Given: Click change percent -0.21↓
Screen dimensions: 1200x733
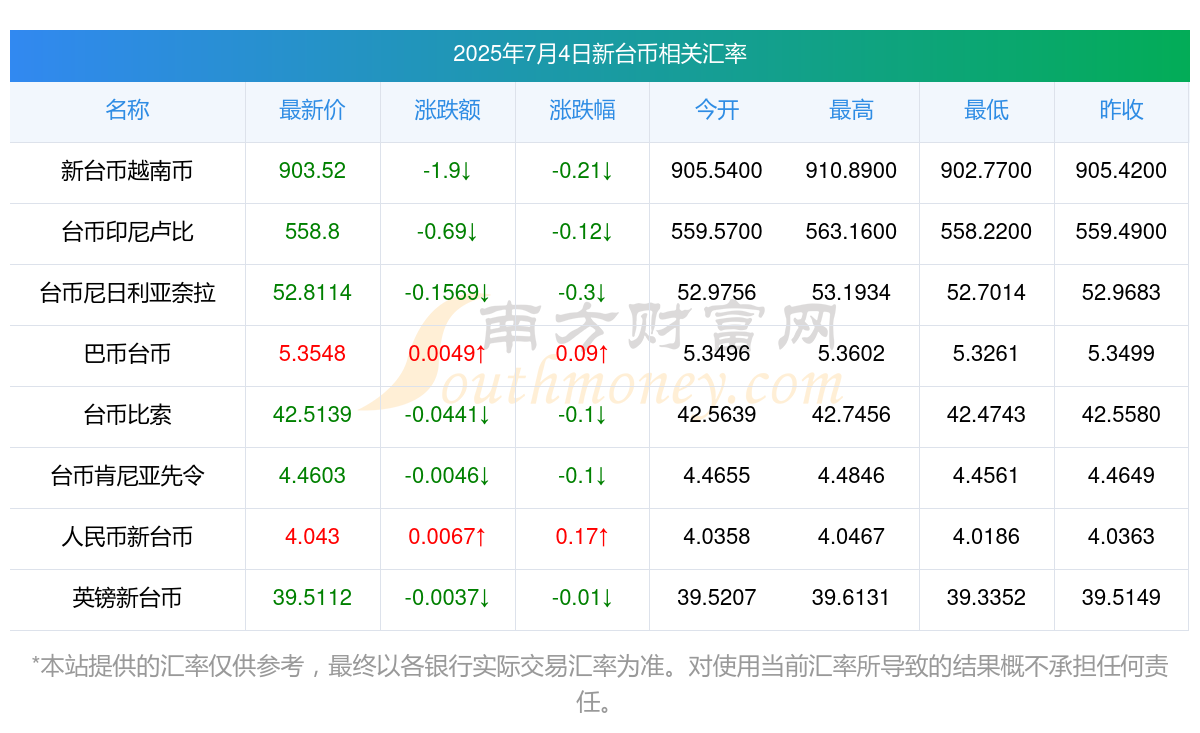Looking at the screenshot, I should pos(582,171).
